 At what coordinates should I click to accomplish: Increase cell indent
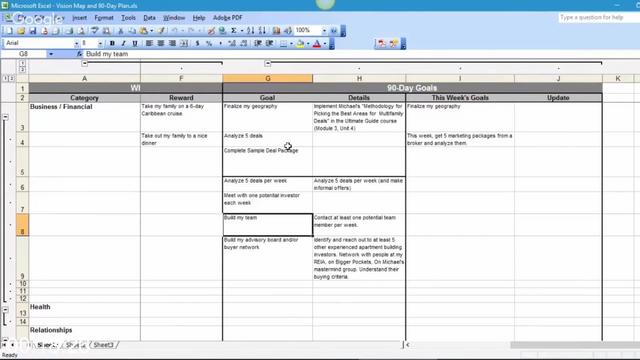click(269, 43)
